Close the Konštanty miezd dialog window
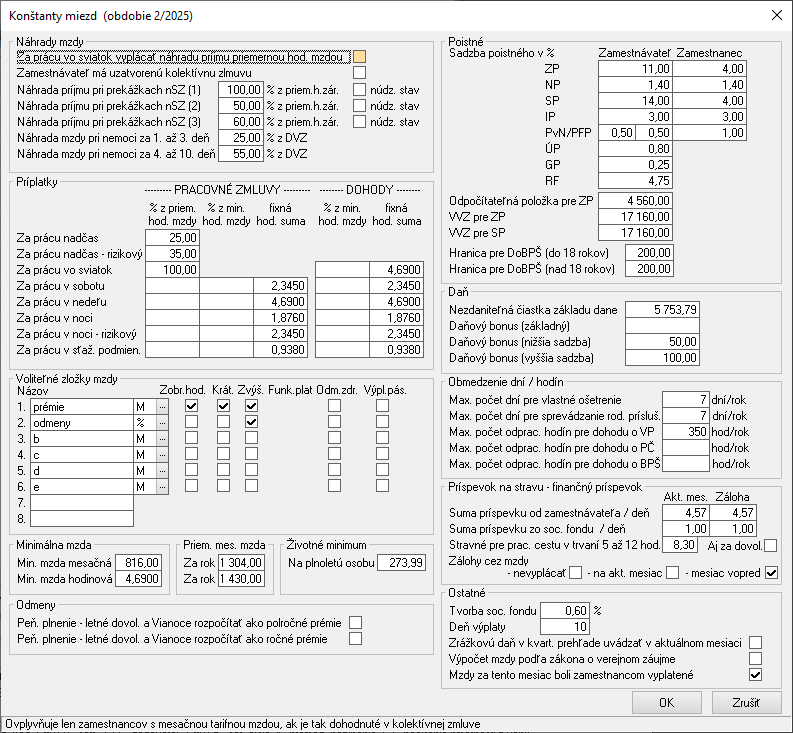 [x=777, y=15]
